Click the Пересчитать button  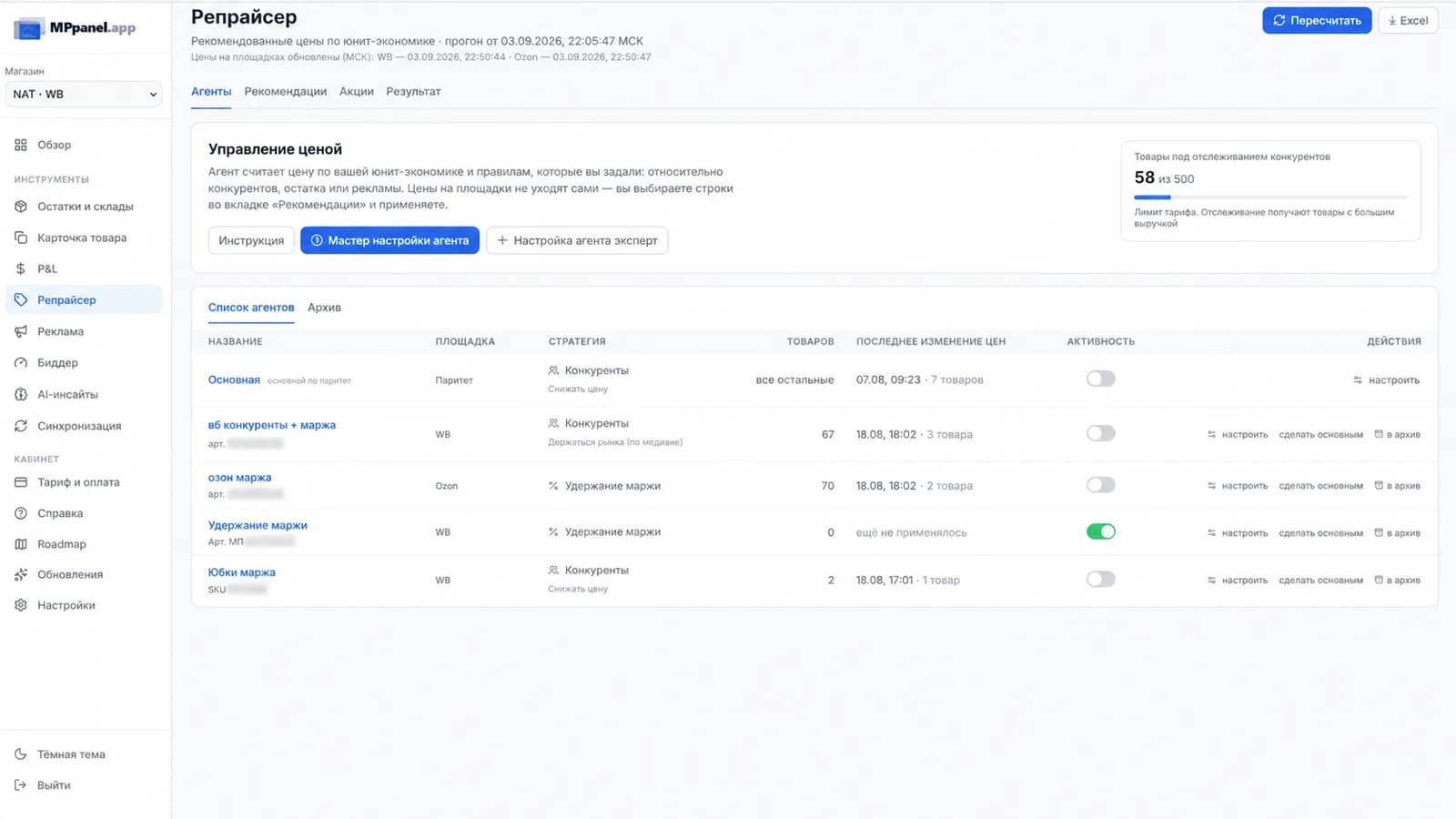(x=1317, y=20)
